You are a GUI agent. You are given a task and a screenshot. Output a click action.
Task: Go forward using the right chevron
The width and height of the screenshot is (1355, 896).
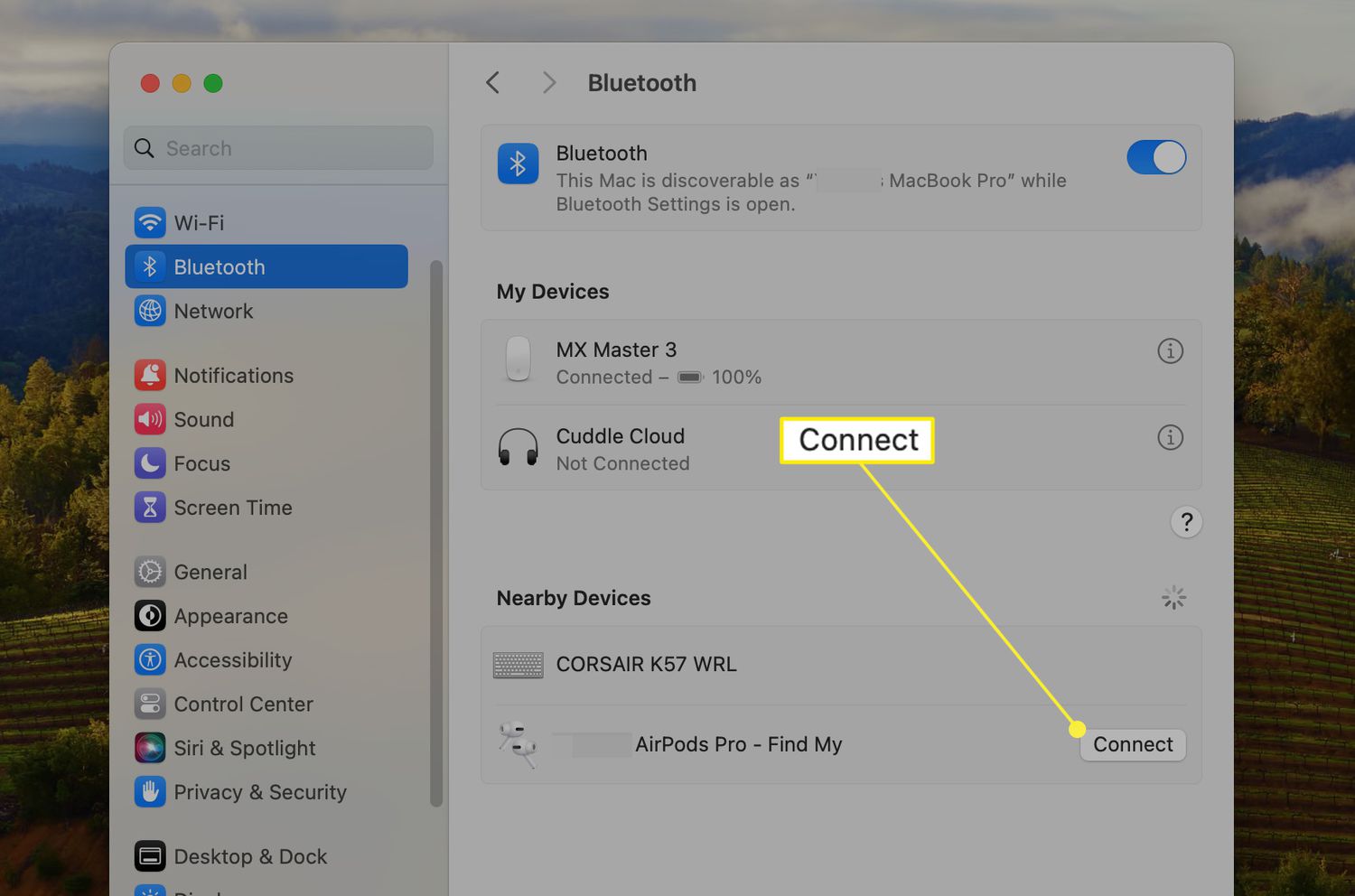click(548, 83)
